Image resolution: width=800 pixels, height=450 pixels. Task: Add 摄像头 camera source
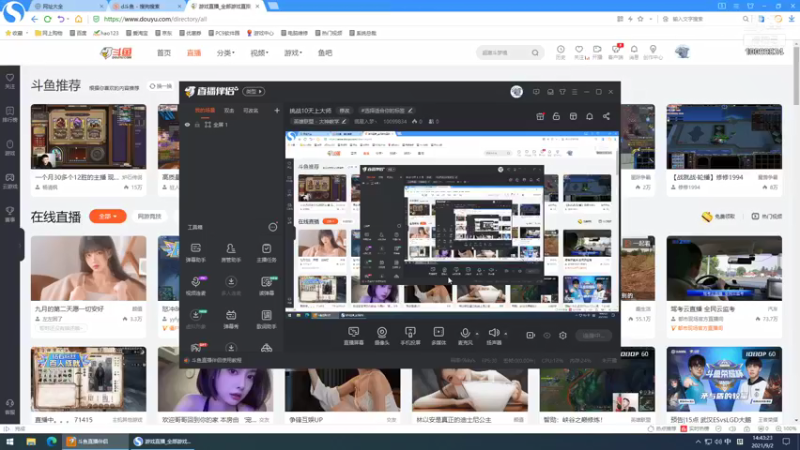[x=382, y=336]
